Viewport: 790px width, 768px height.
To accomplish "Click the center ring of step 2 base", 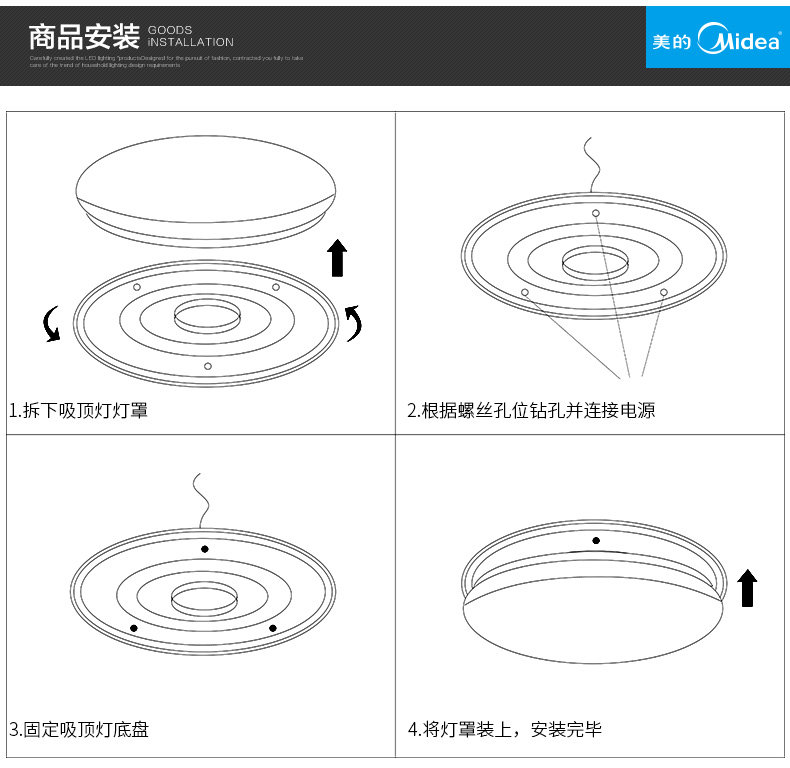I will point(595,263).
